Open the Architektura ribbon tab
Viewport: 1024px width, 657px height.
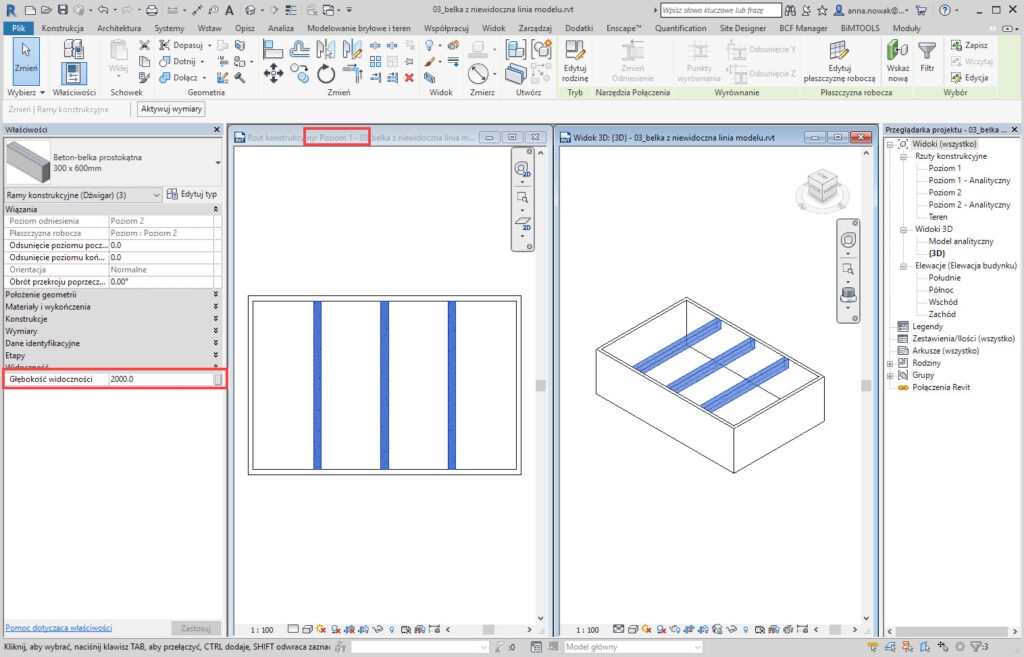(x=119, y=28)
